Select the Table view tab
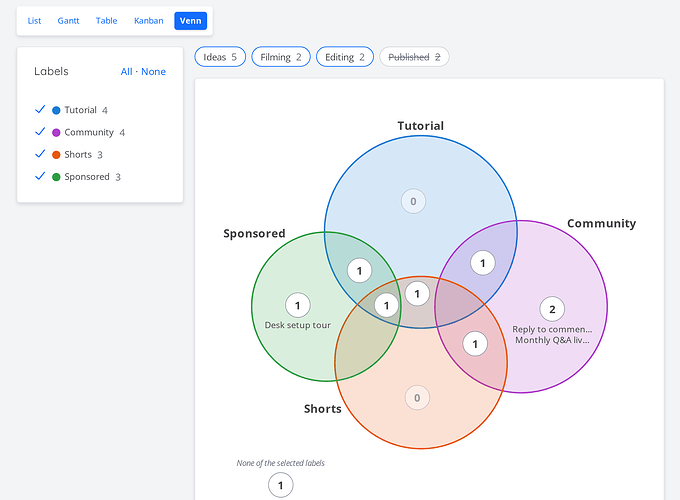This screenshot has height=500, width=680. [106, 21]
